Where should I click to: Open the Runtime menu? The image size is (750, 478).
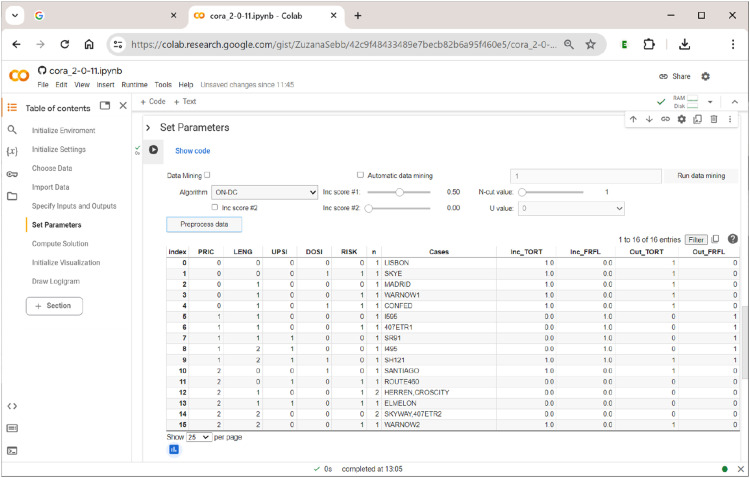click(x=134, y=85)
